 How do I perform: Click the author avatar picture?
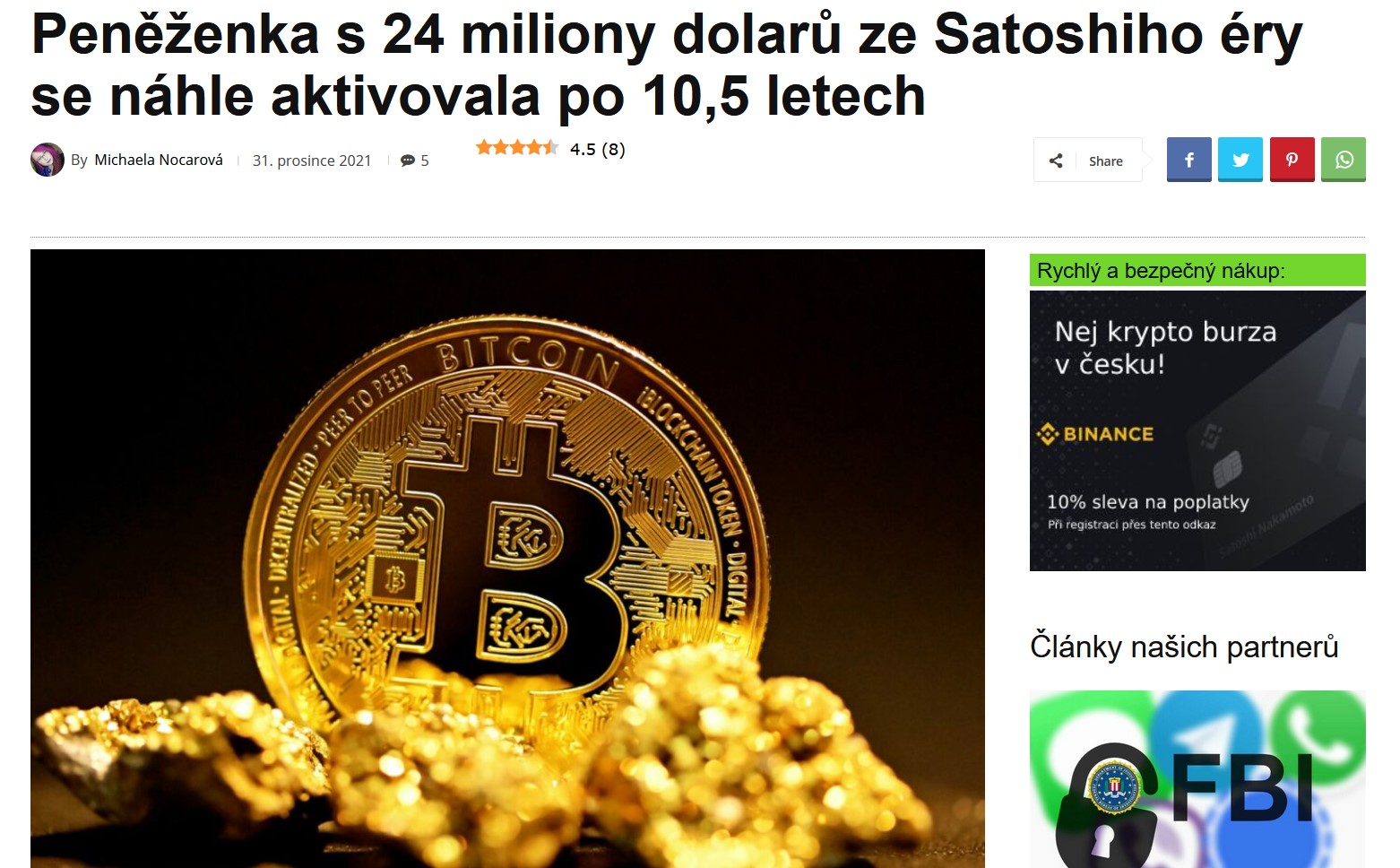[x=47, y=160]
